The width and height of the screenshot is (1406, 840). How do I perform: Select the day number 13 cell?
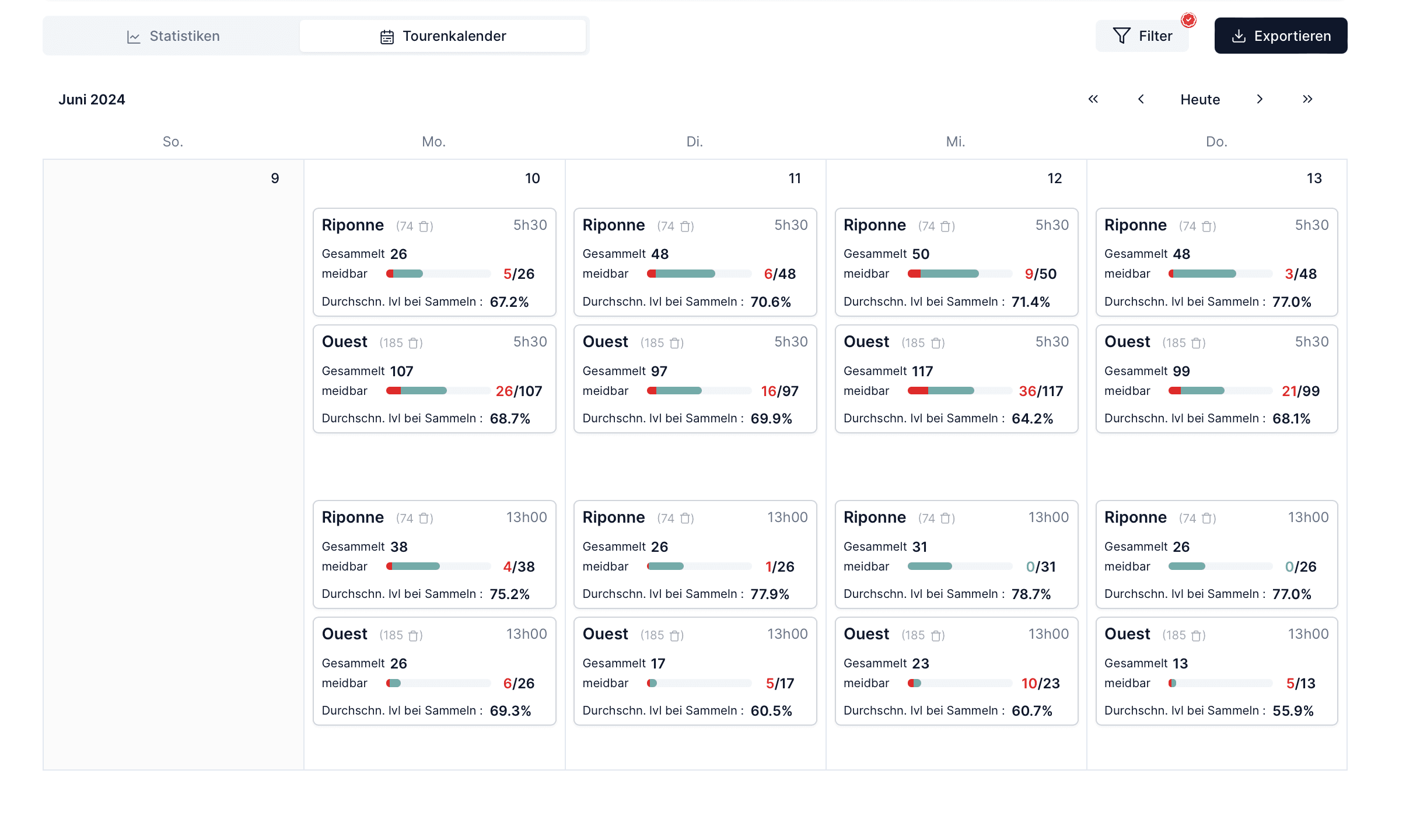1314,178
